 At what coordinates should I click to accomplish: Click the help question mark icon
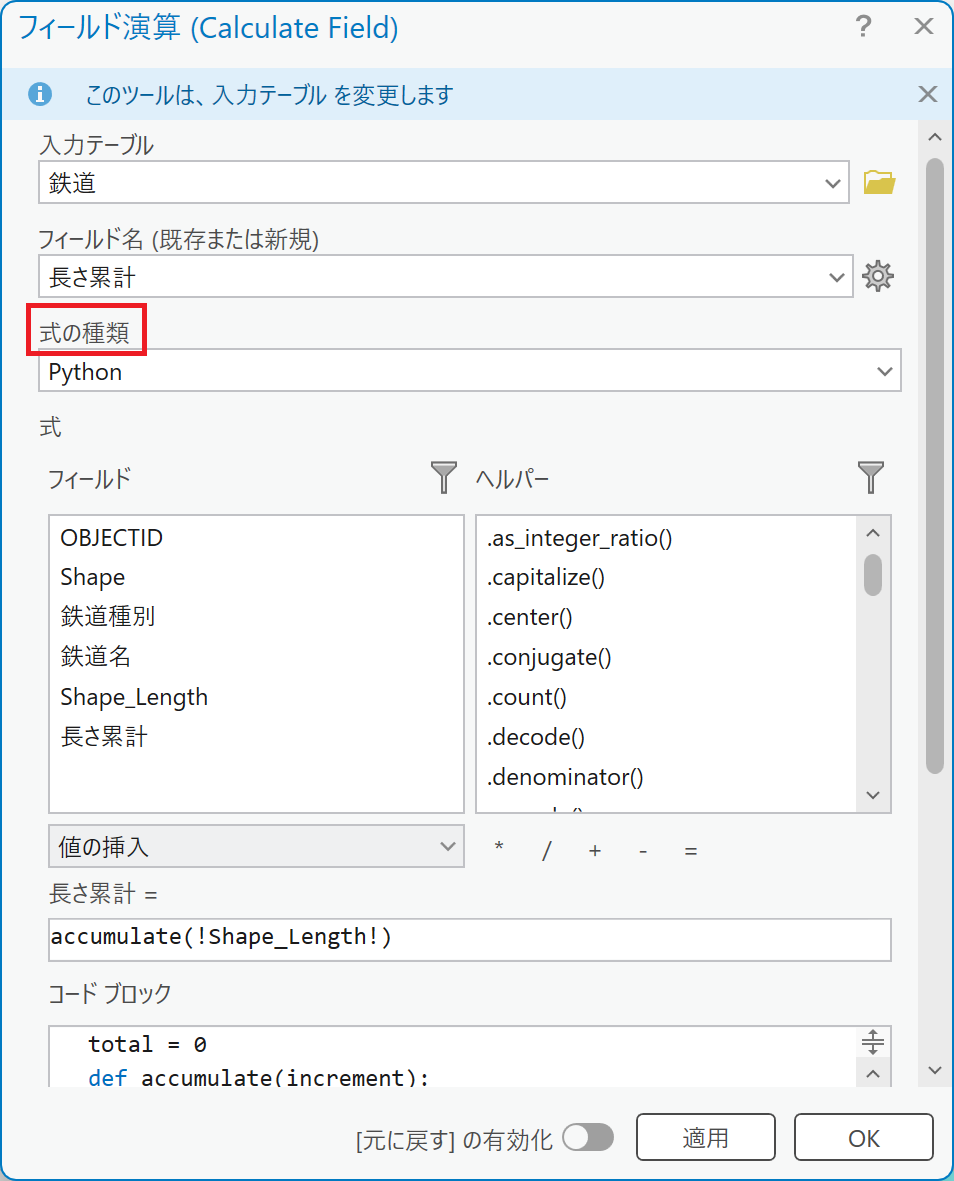pyautogui.click(x=864, y=28)
